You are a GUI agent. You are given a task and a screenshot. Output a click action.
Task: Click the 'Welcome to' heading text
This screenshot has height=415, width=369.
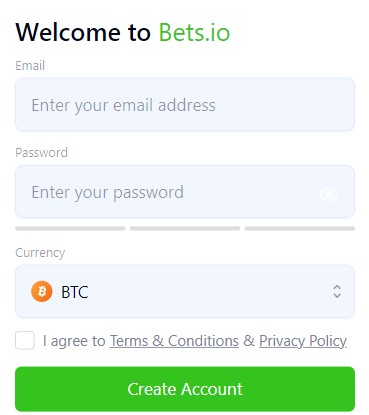tap(83, 32)
